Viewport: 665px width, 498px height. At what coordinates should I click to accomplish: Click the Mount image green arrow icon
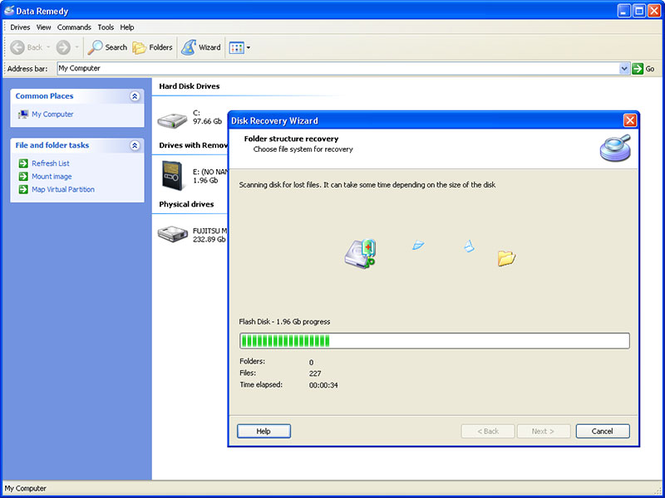(x=23, y=176)
